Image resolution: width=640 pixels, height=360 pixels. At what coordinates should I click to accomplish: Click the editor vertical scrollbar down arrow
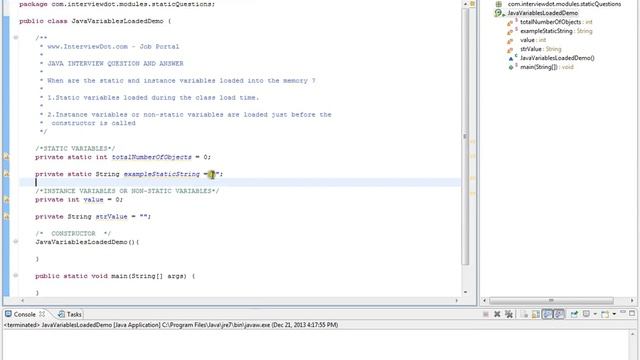point(465,292)
